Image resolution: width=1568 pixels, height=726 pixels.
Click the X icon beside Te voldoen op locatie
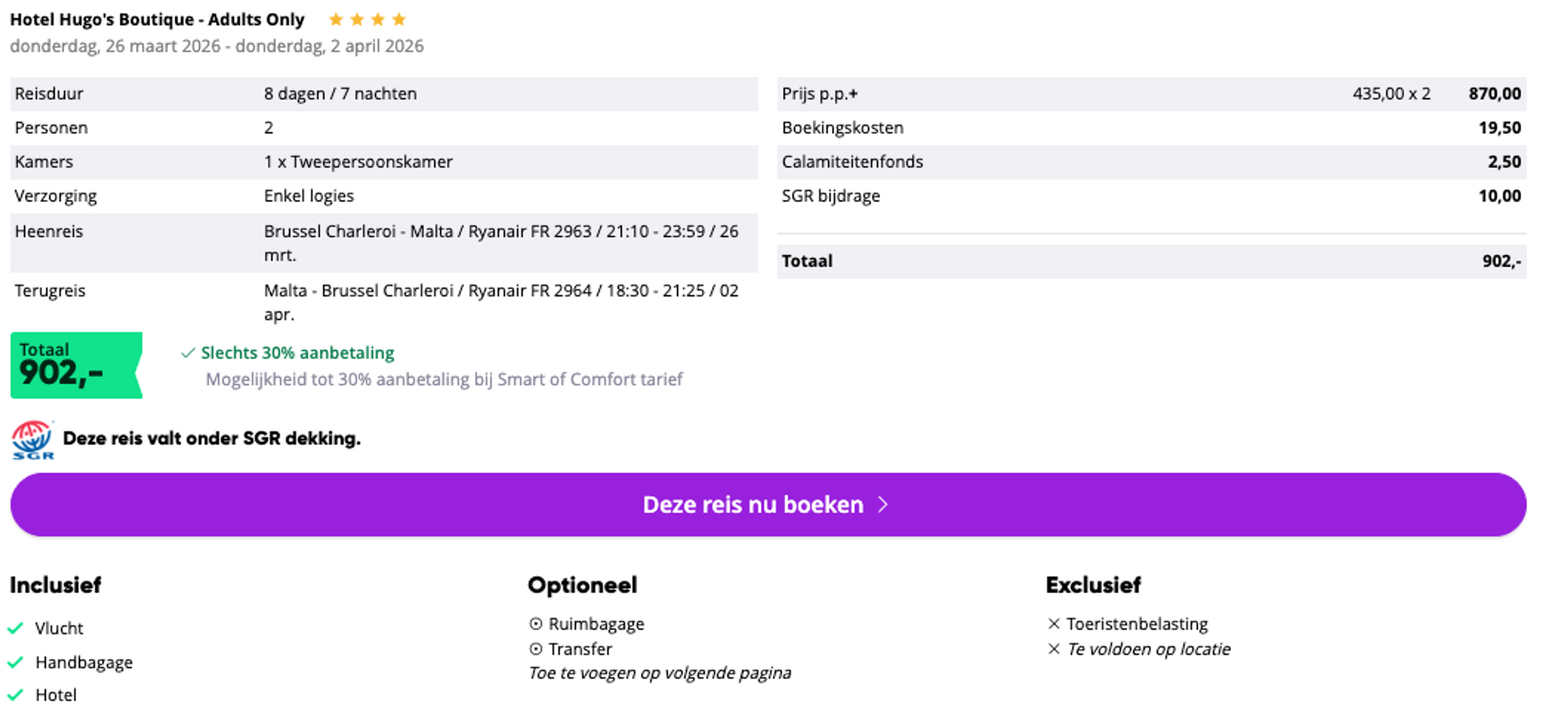point(1053,649)
